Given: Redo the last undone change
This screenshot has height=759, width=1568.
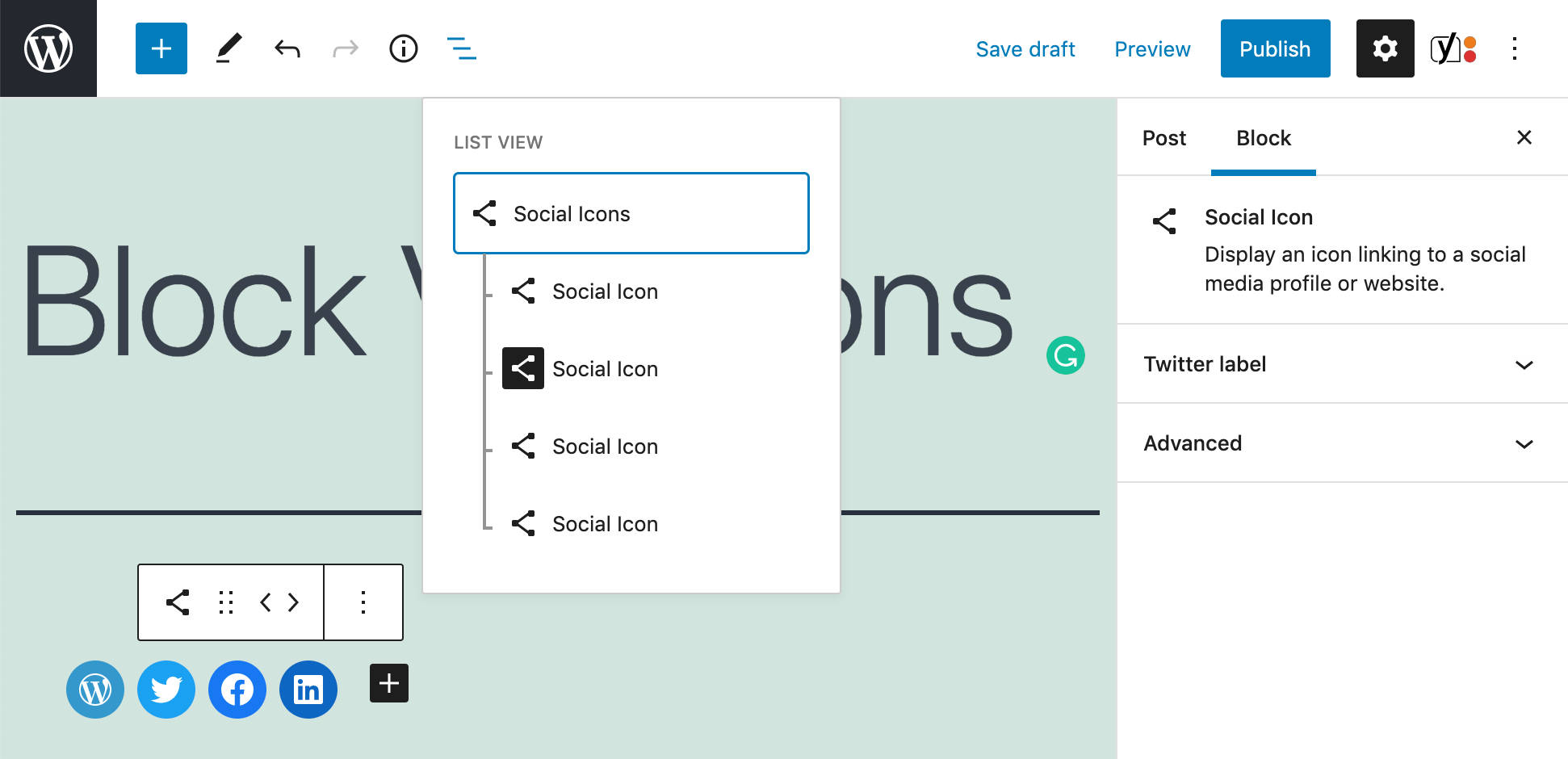Looking at the screenshot, I should [345, 48].
